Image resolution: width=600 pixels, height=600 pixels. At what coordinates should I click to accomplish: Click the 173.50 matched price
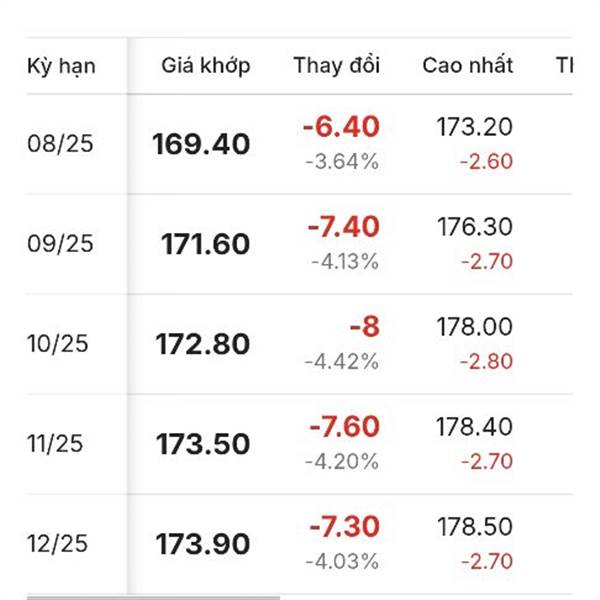(203, 444)
